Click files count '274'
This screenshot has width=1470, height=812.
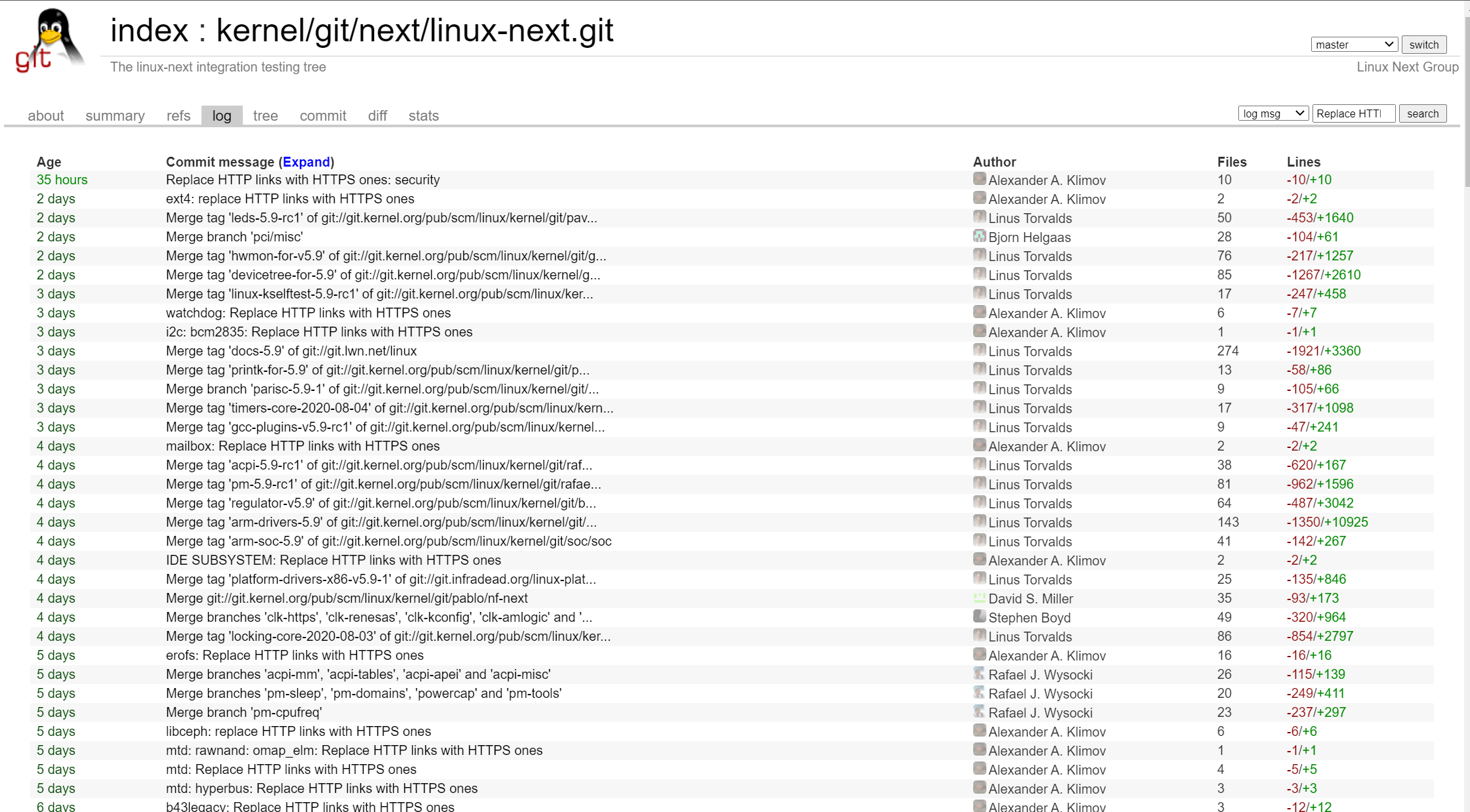pos(1228,351)
